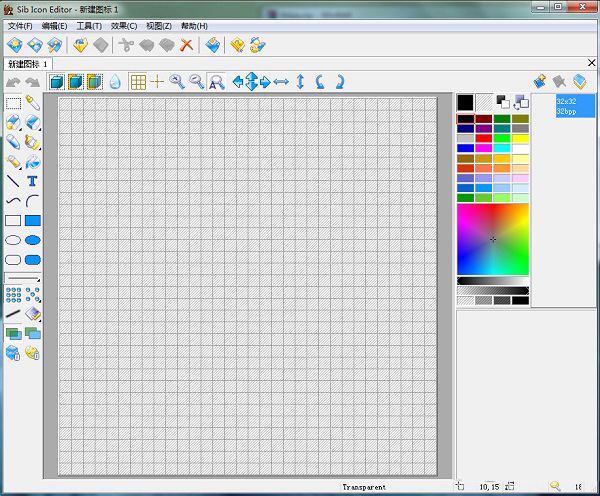The height and width of the screenshot is (496, 600).
Task: Select the filled rectangle shape tool
Action: tap(32, 221)
